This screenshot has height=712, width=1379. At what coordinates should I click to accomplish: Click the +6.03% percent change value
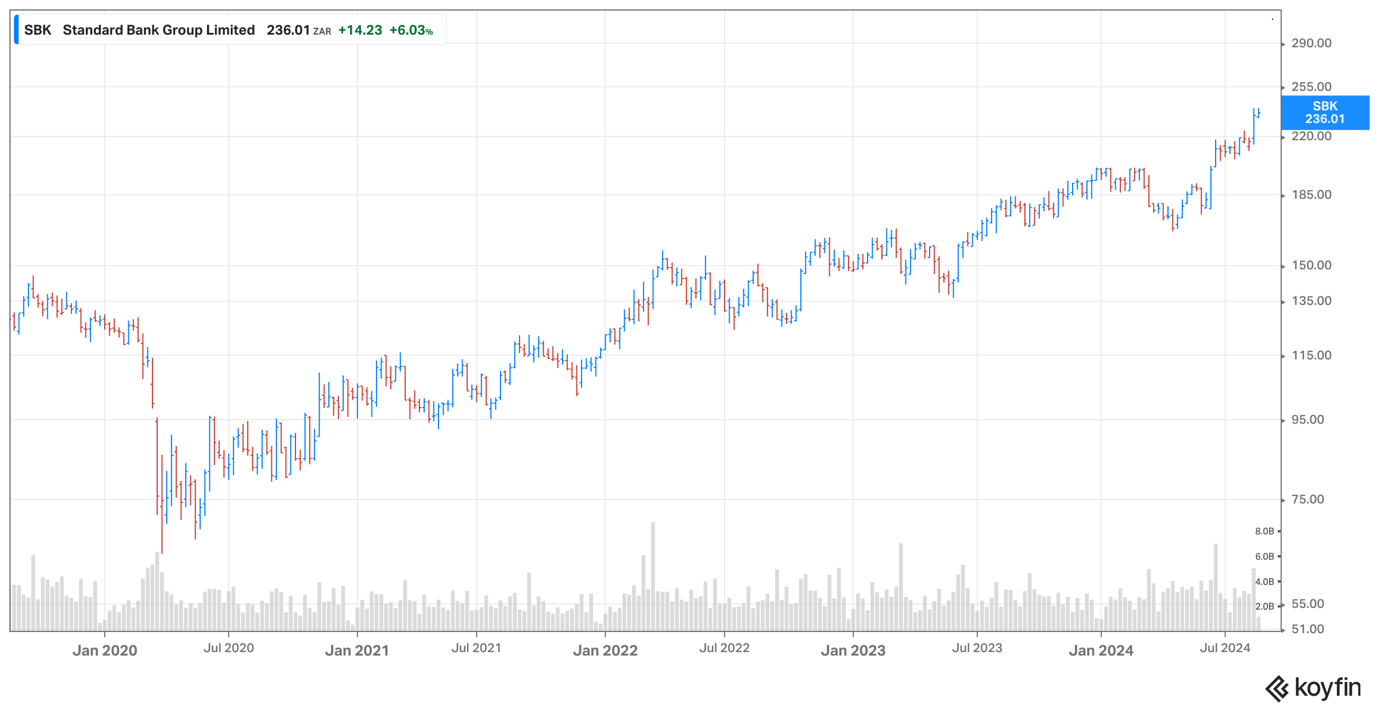point(411,30)
